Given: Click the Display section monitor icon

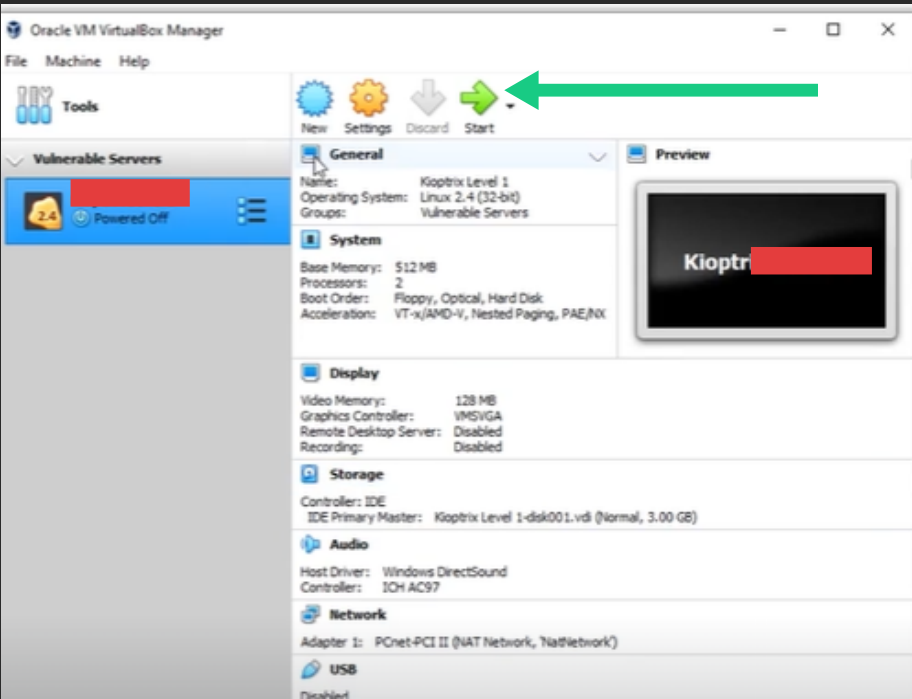Looking at the screenshot, I should pos(311,373).
